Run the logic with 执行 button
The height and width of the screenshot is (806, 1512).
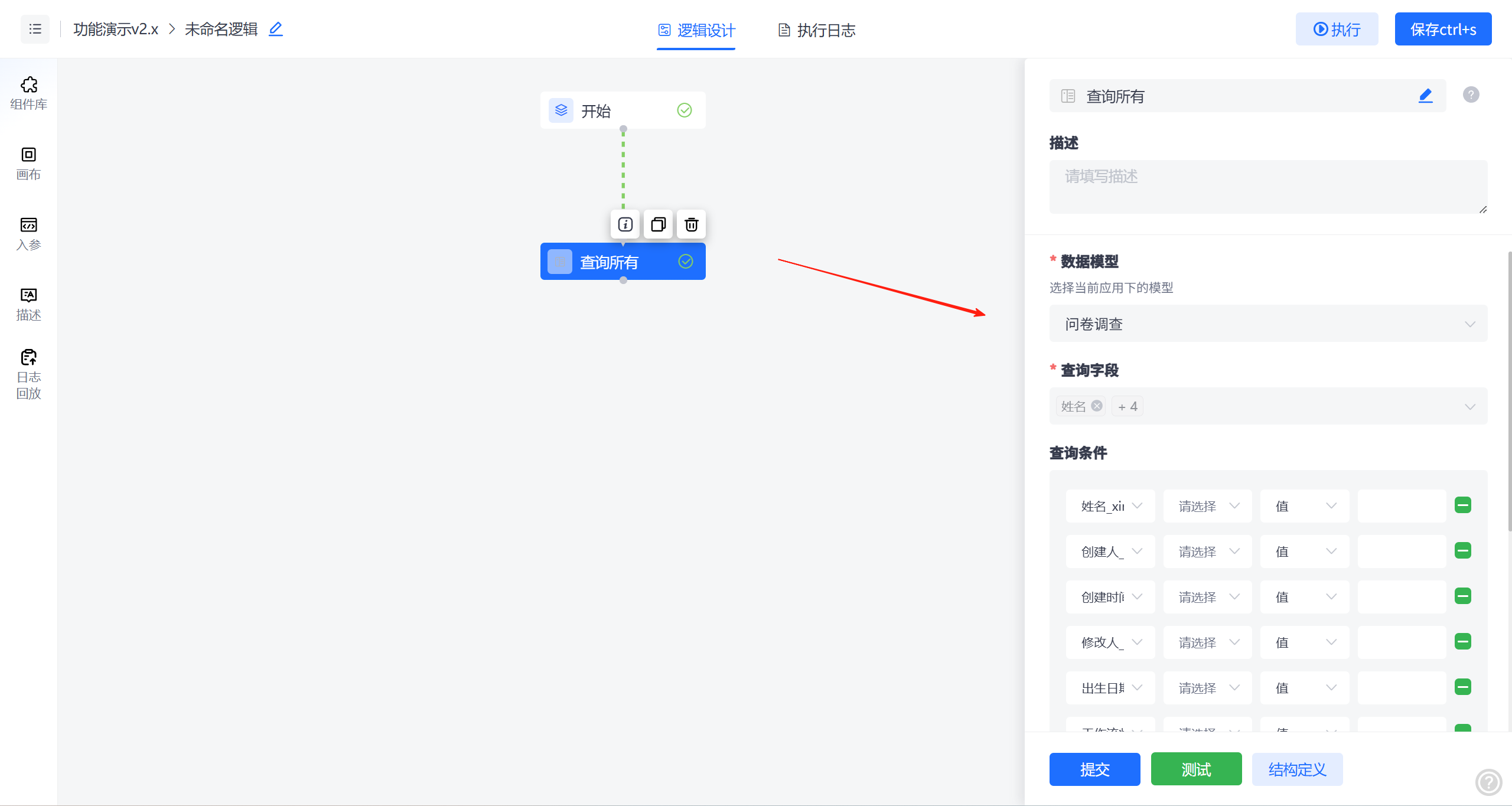(1337, 29)
